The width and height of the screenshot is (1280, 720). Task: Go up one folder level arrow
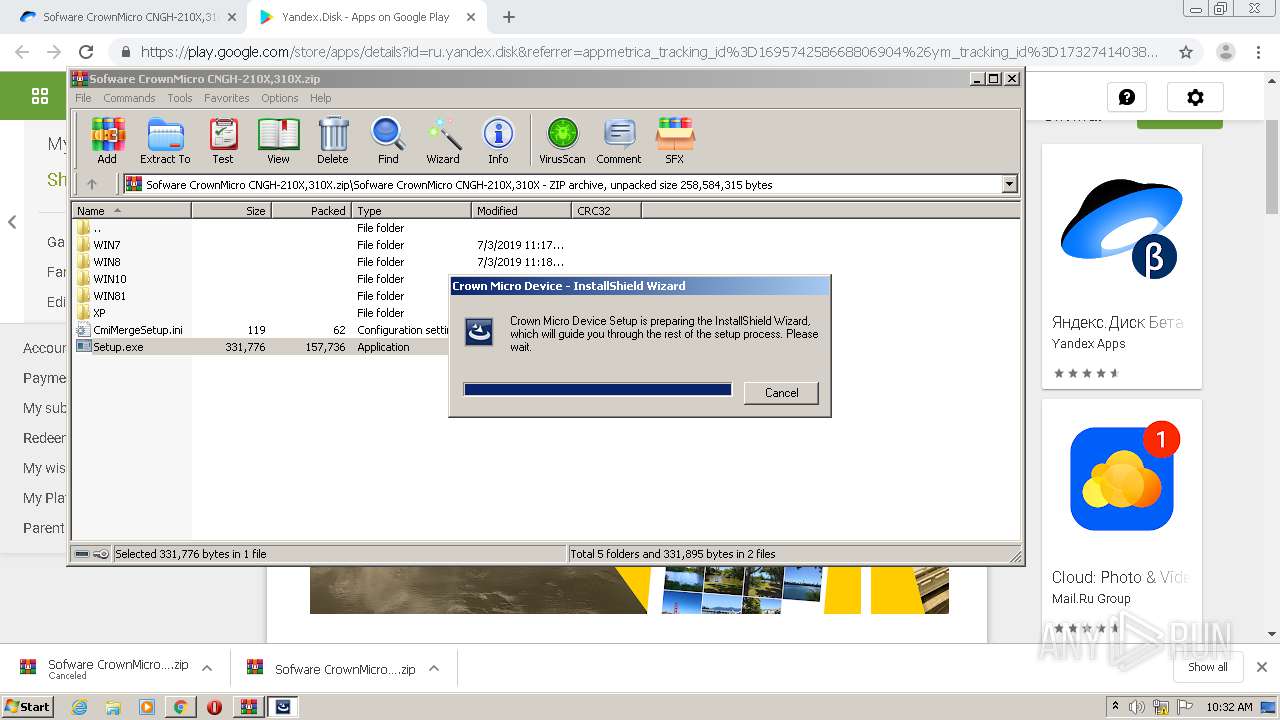(x=92, y=184)
